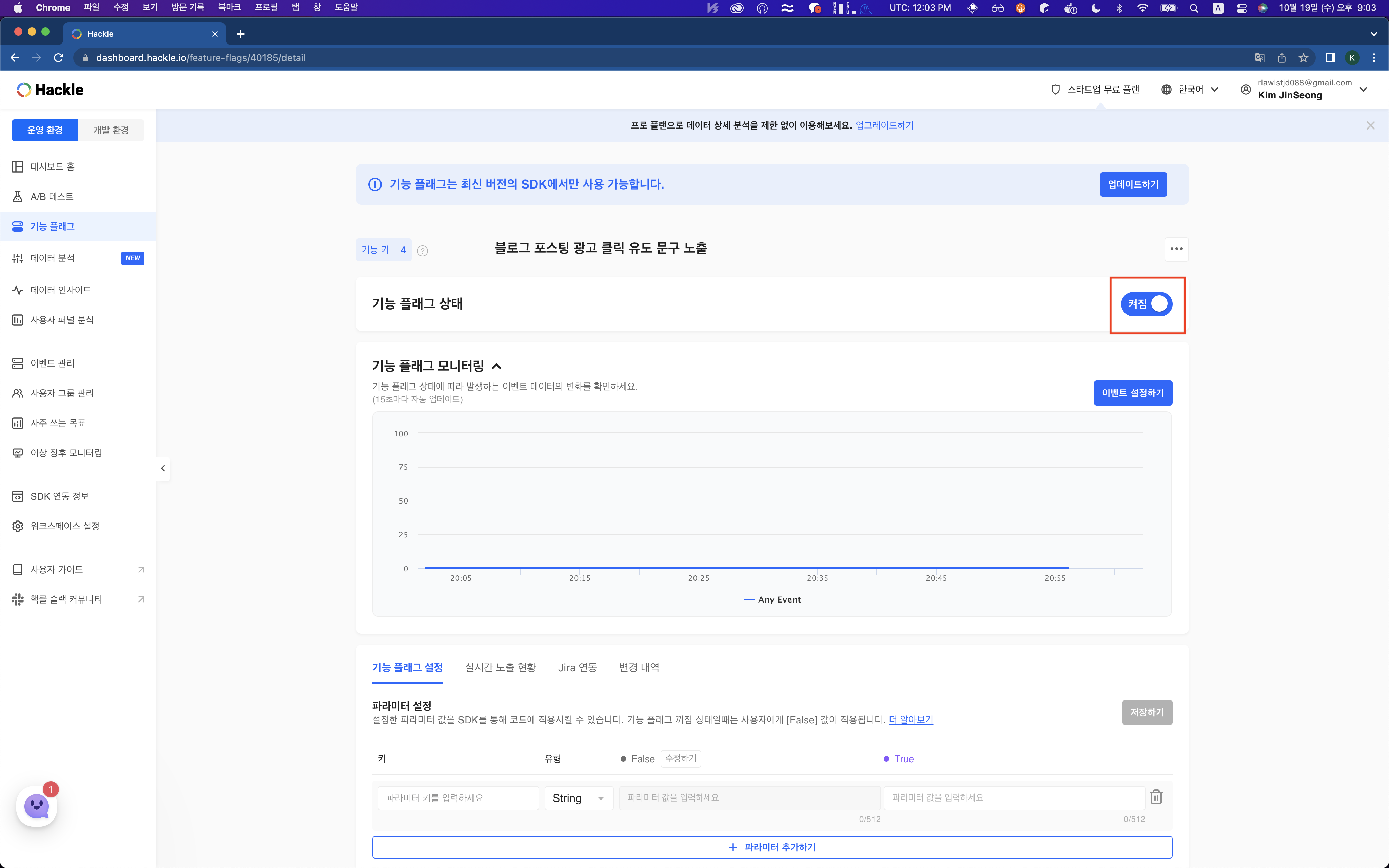The height and width of the screenshot is (868, 1389).
Task: Click the parameter key input field
Action: (x=457, y=798)
